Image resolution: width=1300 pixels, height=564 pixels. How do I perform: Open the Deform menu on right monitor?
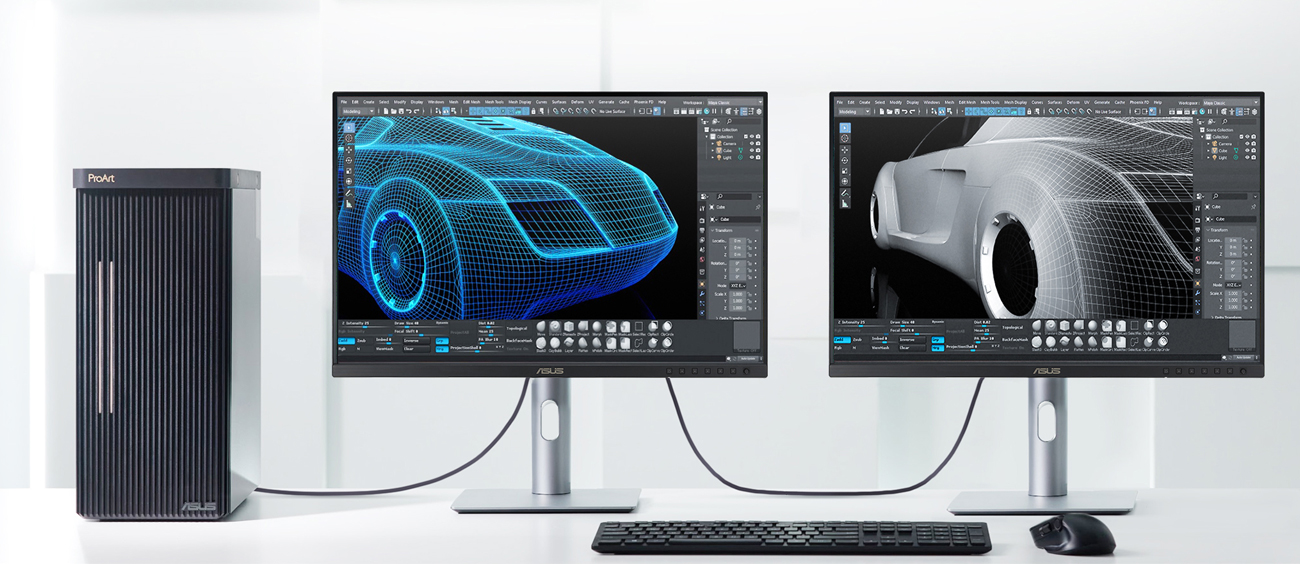(1072, 102)
